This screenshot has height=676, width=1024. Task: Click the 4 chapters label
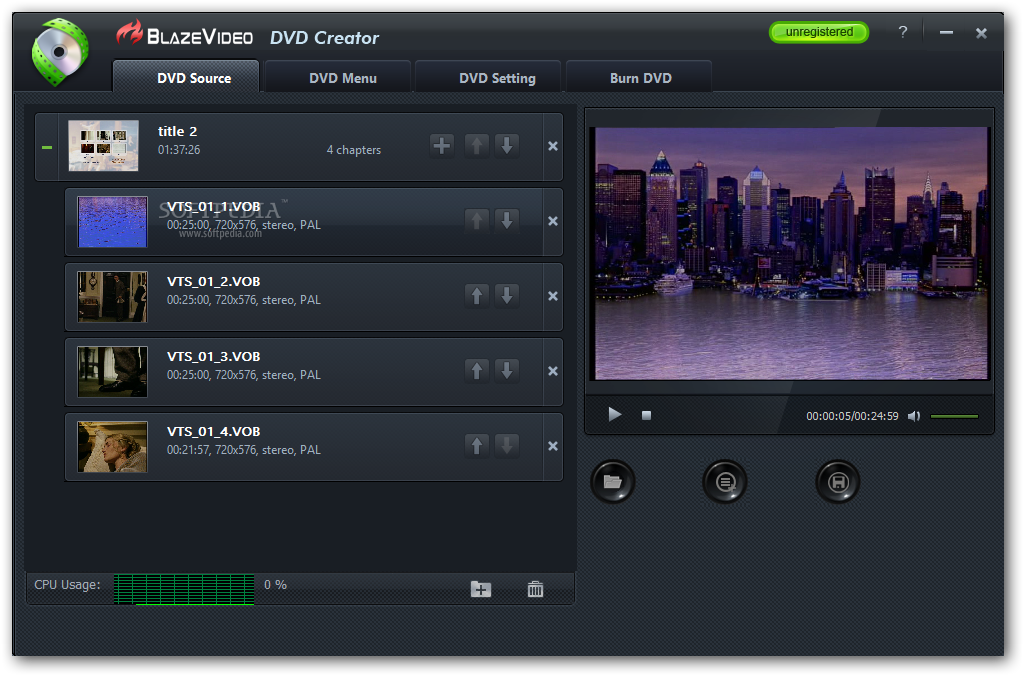[353, 150]
